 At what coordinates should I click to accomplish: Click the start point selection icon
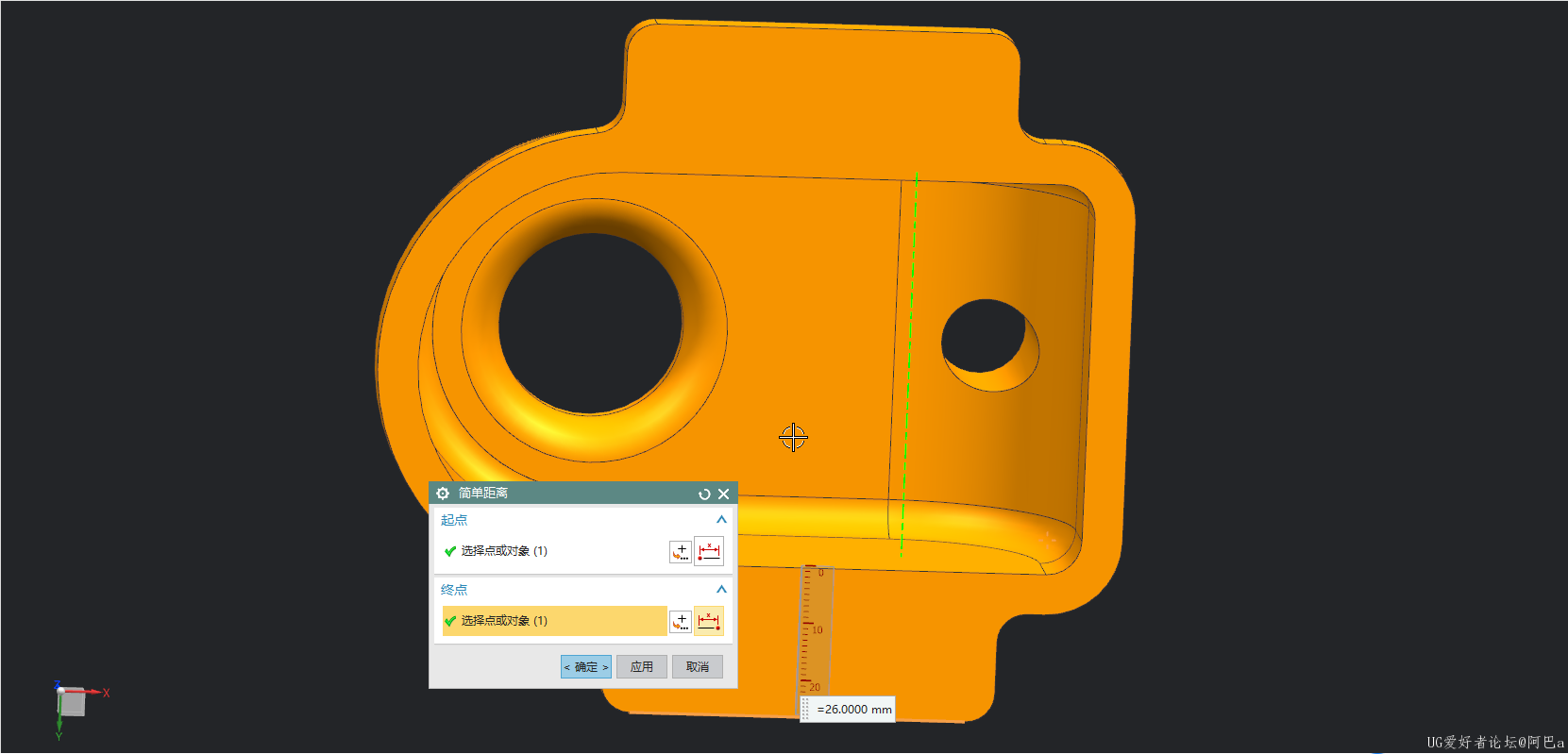click(x=709, y=551)
